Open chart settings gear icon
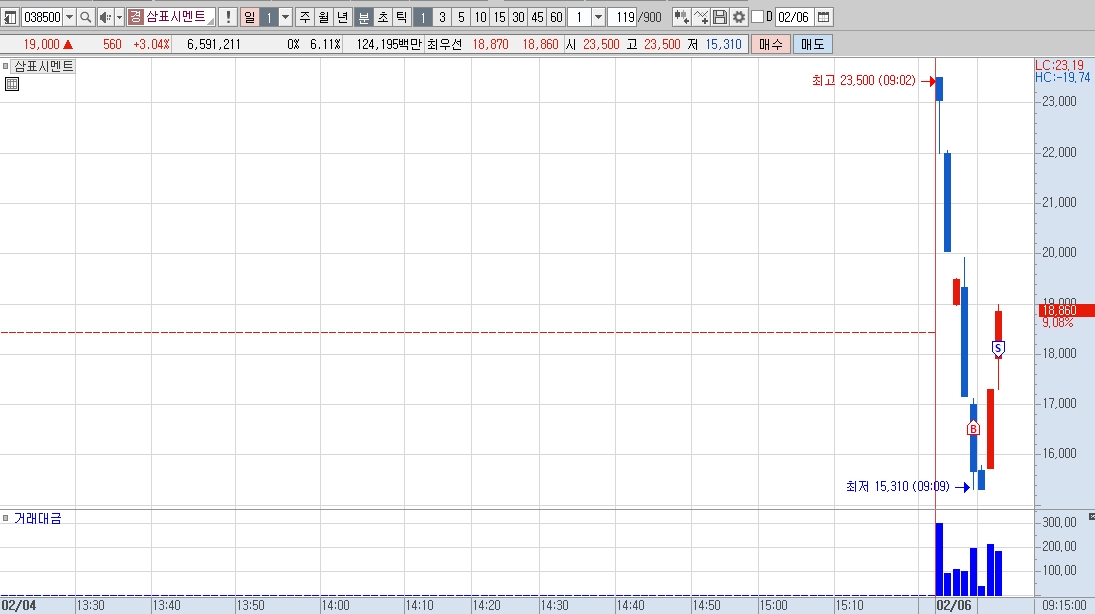This screenshot has height=614, width=1095. pyautogui.click(x=739, y=17)
